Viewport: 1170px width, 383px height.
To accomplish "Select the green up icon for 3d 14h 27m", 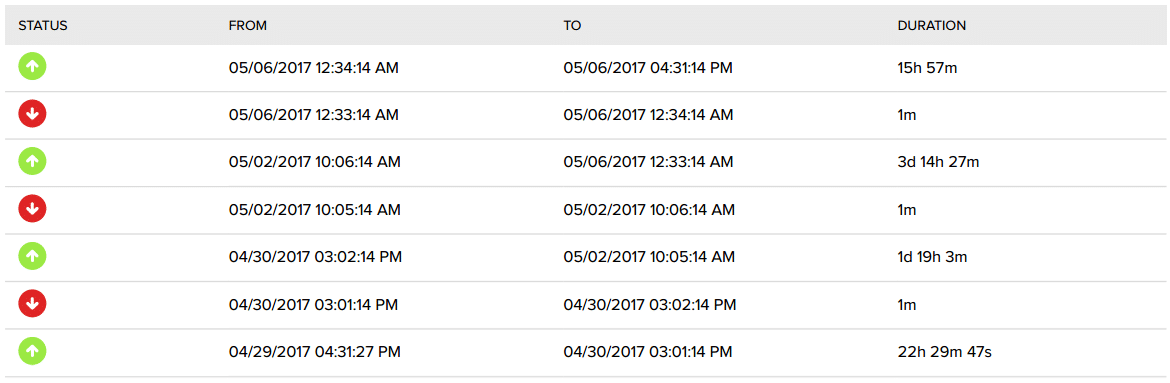I will pos(32,162).
